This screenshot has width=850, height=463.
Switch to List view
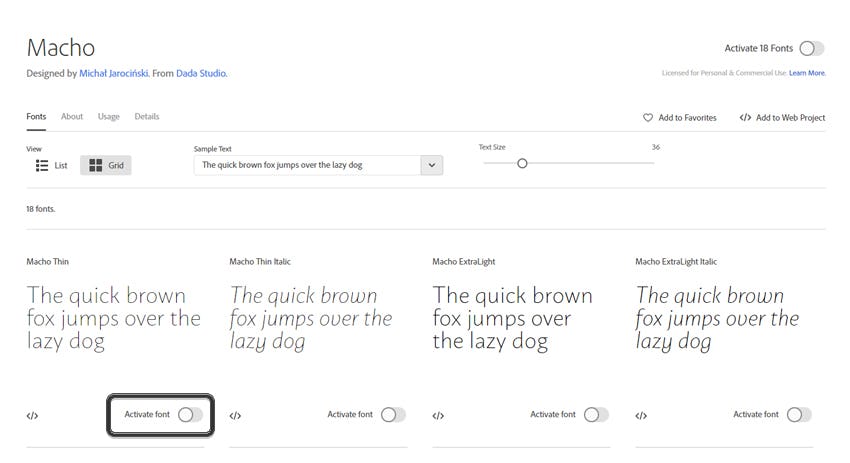point(51,165)
